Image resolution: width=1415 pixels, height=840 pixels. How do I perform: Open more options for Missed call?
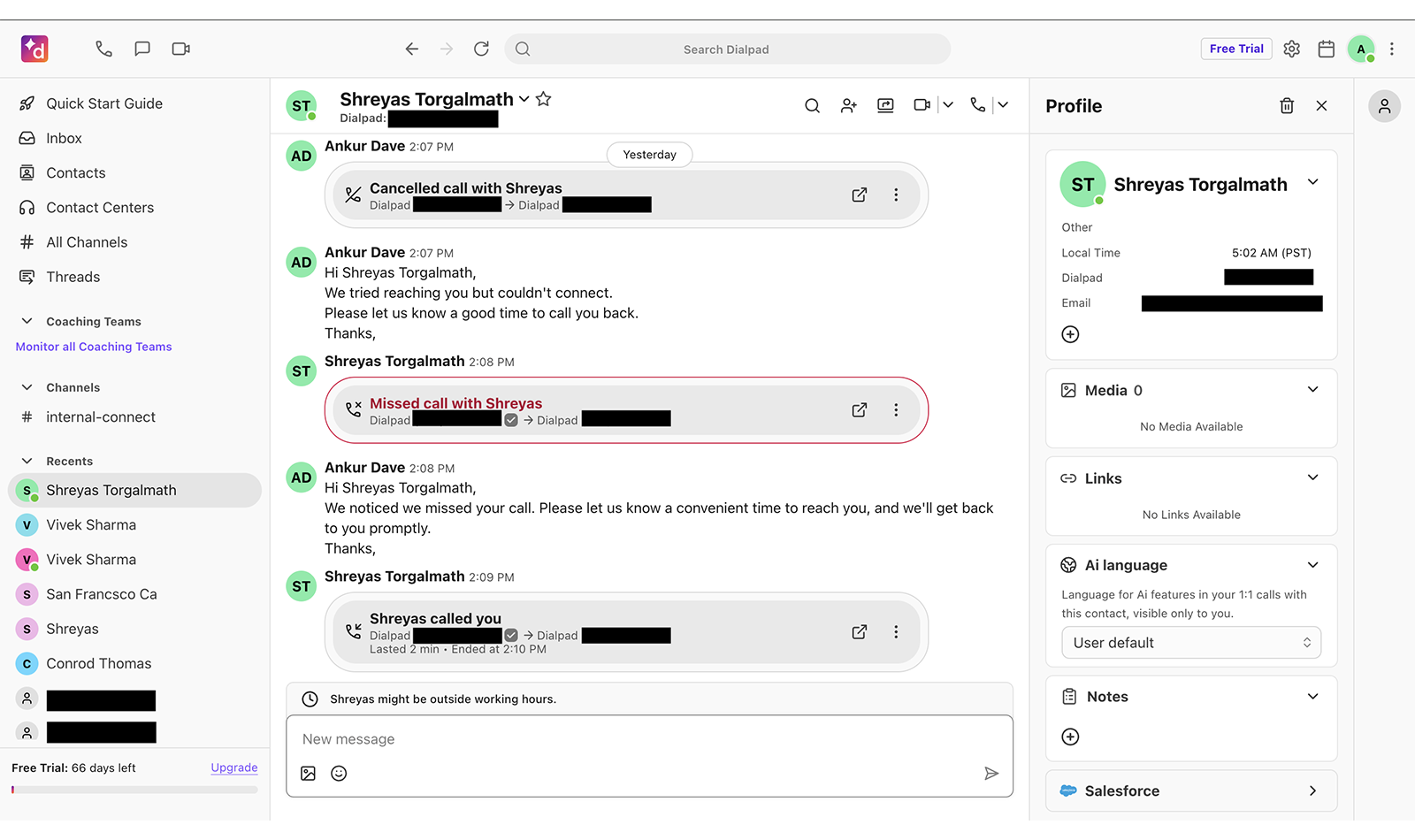point(896,410)
